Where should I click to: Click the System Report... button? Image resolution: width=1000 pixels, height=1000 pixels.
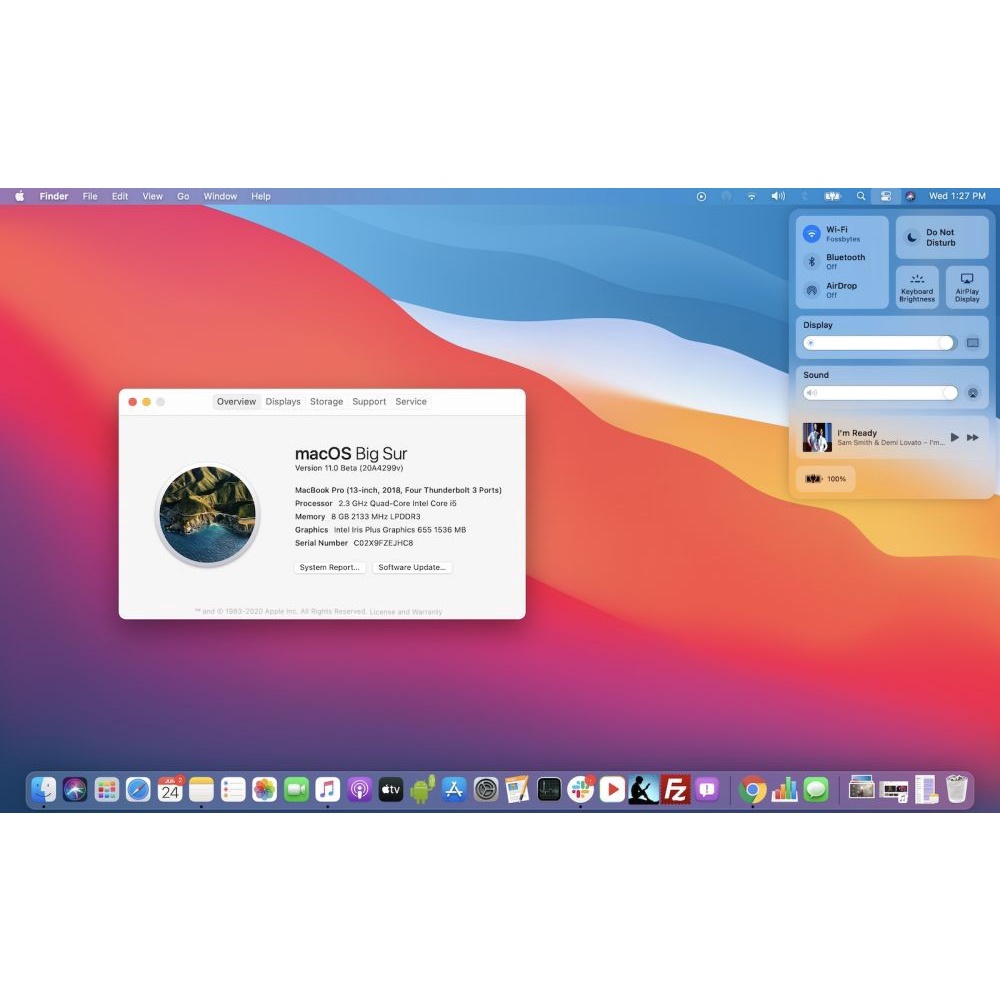(330, 567)
